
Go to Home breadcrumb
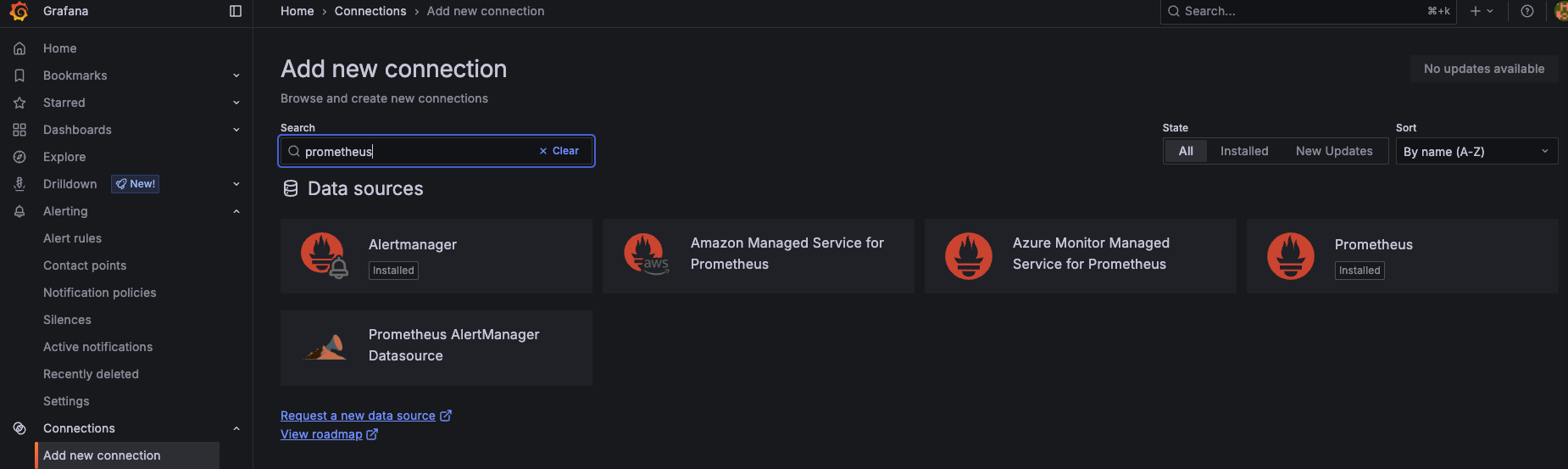(297, 11)
